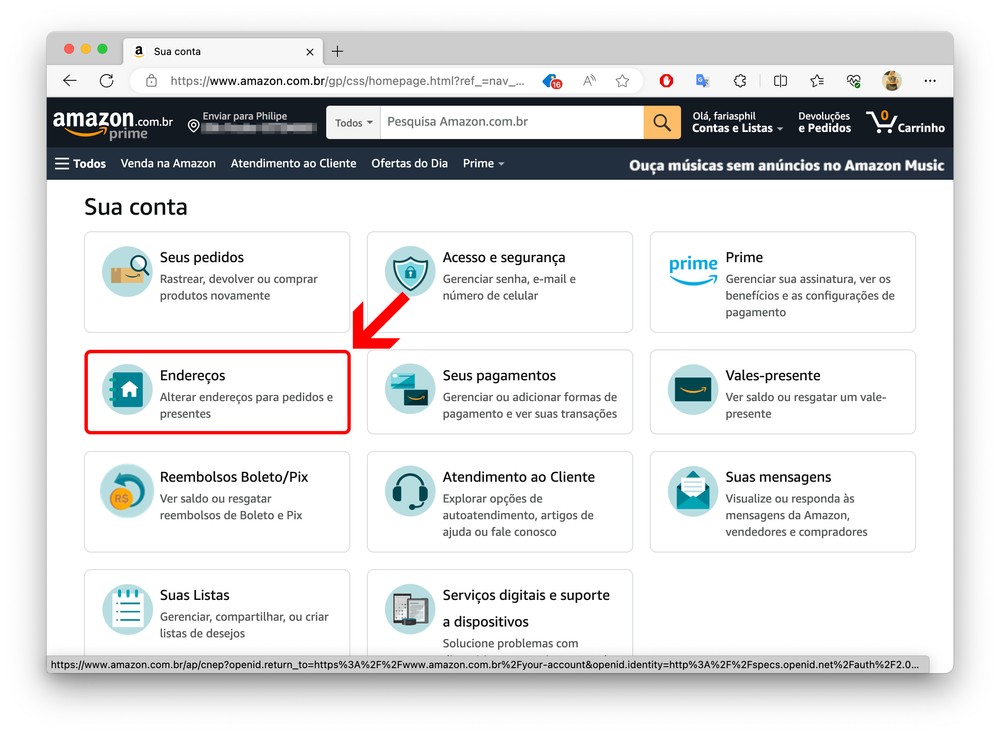The height and width of the screenshot is (735, 1000).
Task: Expand the Todos search category dropdown
Action: (x=353, y=123)
